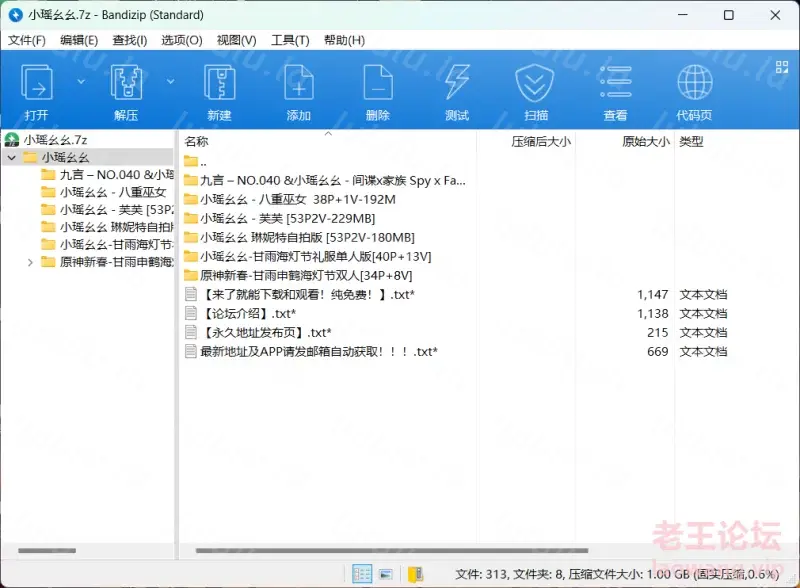Click the folder icon beside 八重巫女 row

191,200
